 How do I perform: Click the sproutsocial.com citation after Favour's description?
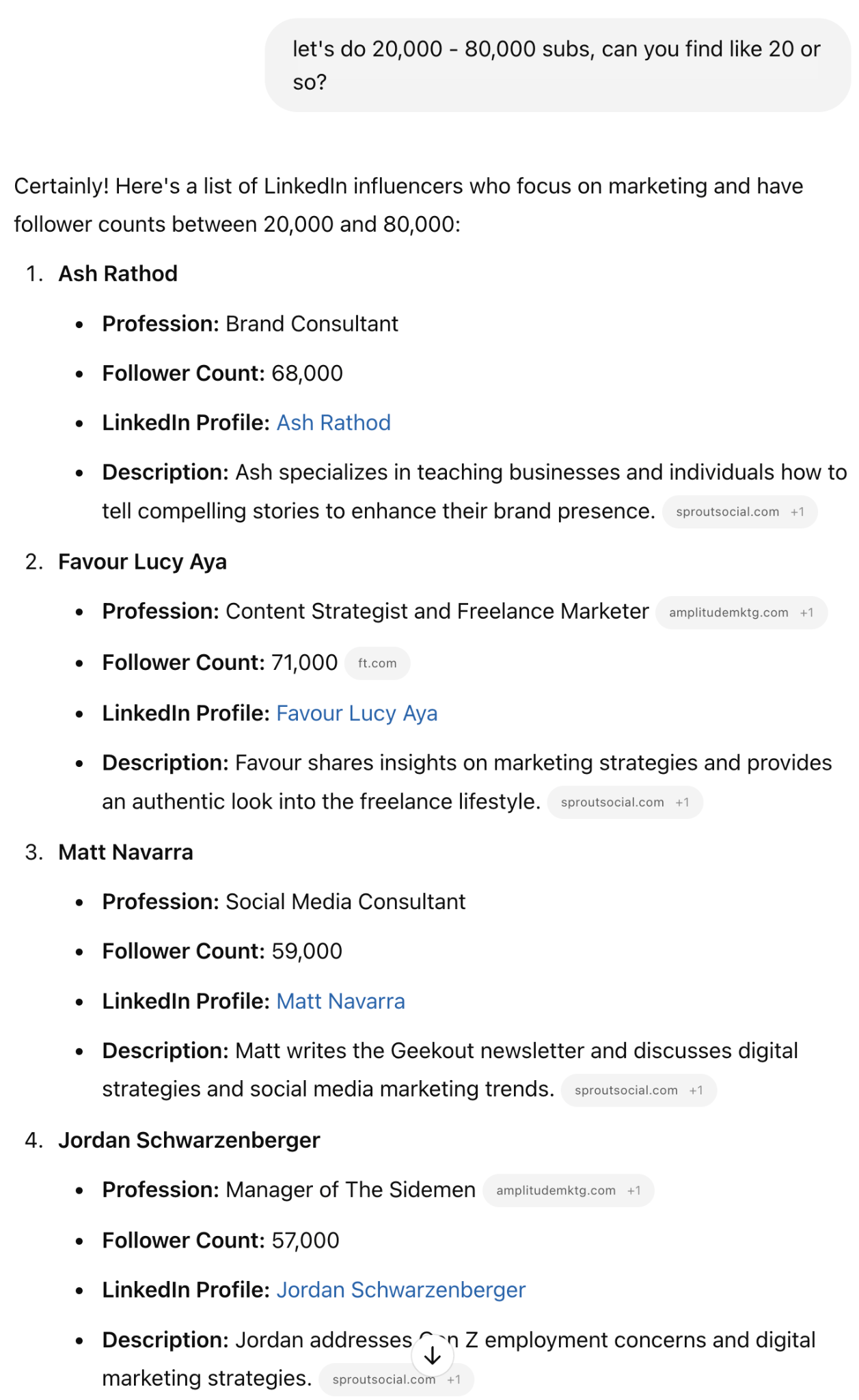point(612,802)
